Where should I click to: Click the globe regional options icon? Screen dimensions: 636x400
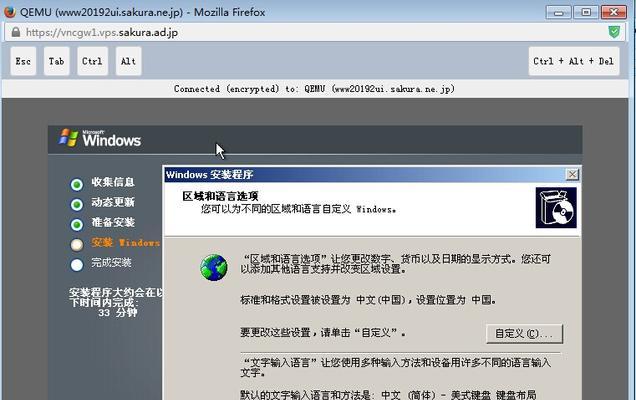(x=214, y=267)
